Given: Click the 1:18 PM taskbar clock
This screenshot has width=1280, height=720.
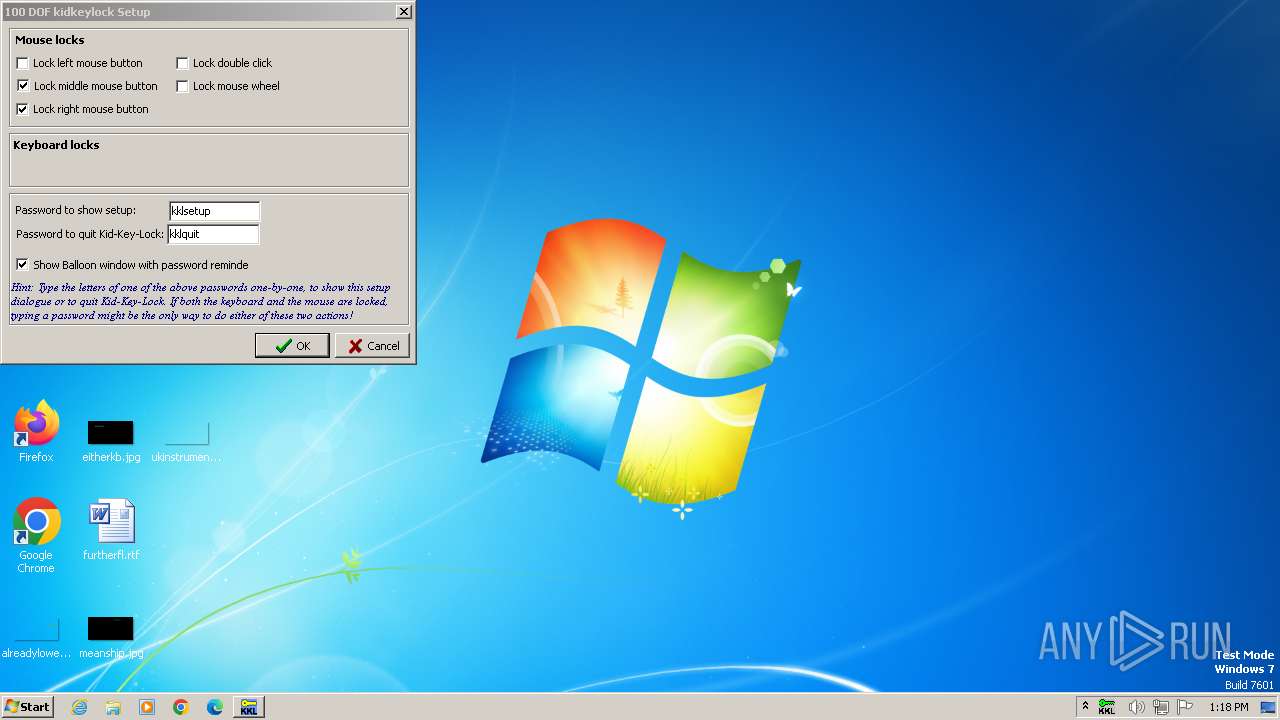Looking at the screenshot, I should pos(1228,707).
